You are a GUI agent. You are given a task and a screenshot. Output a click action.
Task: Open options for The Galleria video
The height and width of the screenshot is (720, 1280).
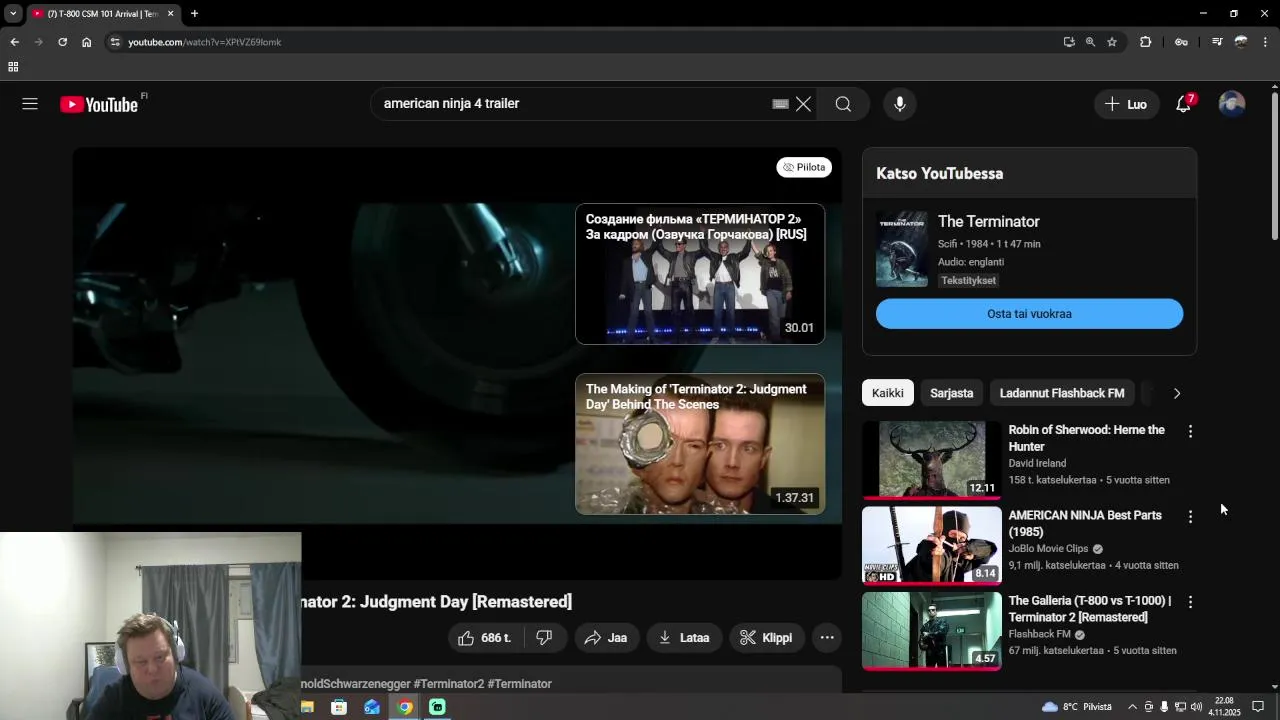1190,602
